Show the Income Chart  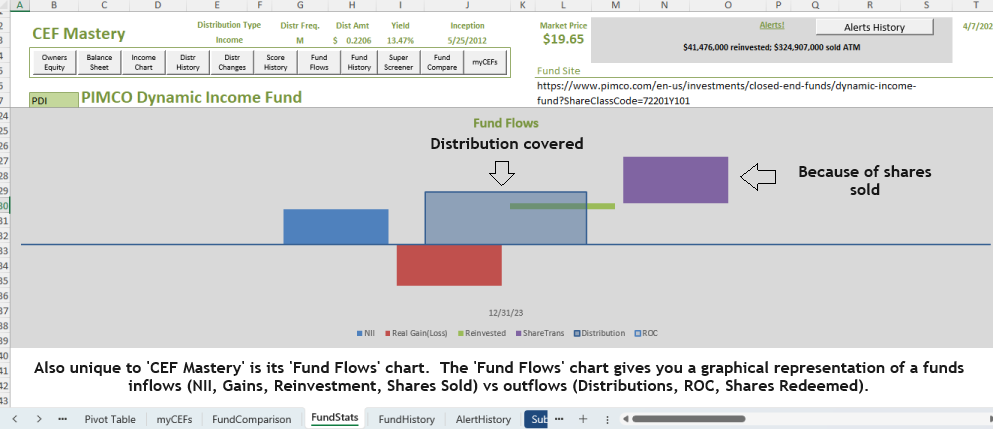click(143, 62)
